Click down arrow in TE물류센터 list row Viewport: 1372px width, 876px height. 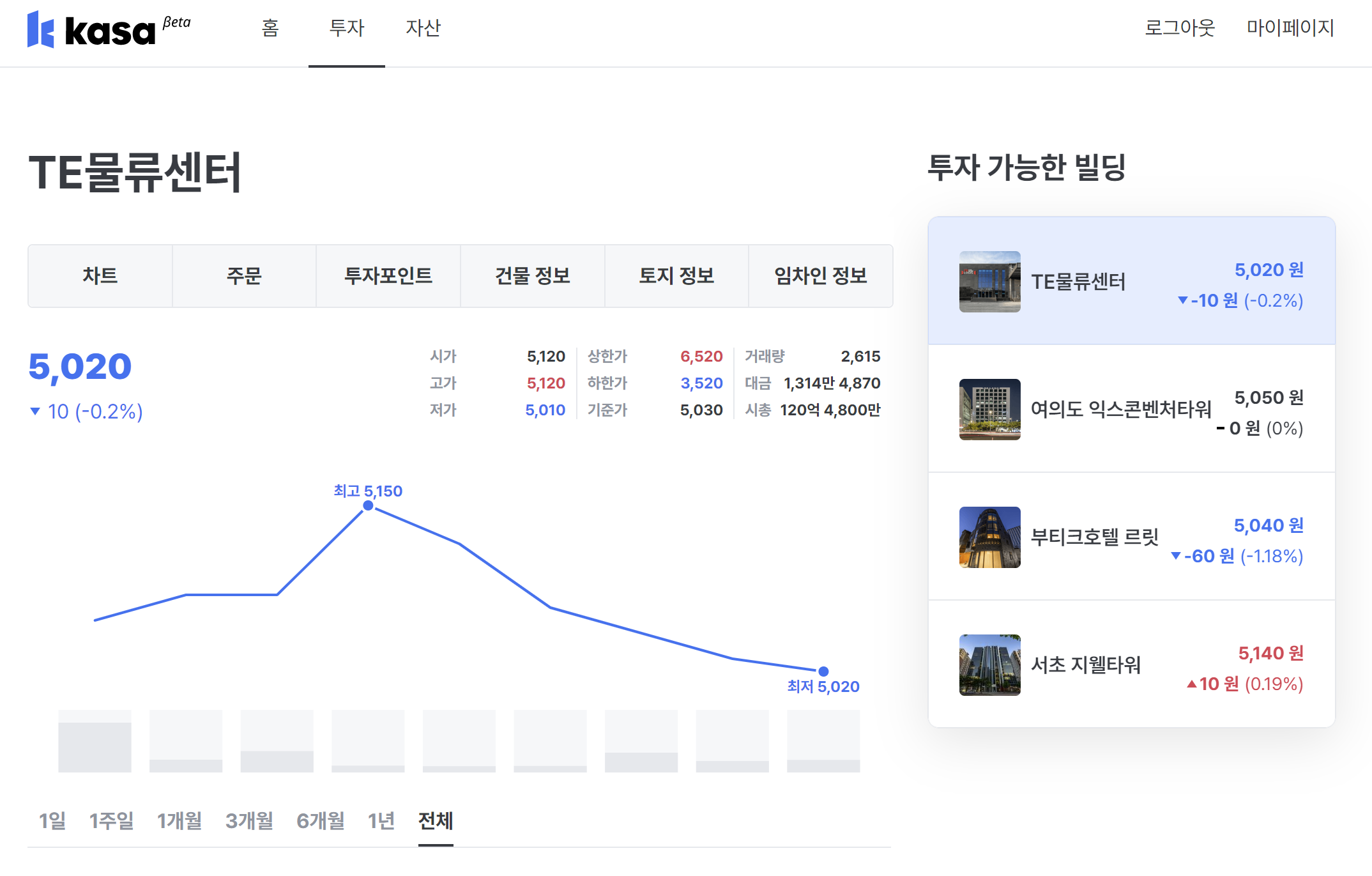[x=1182, y=300]
